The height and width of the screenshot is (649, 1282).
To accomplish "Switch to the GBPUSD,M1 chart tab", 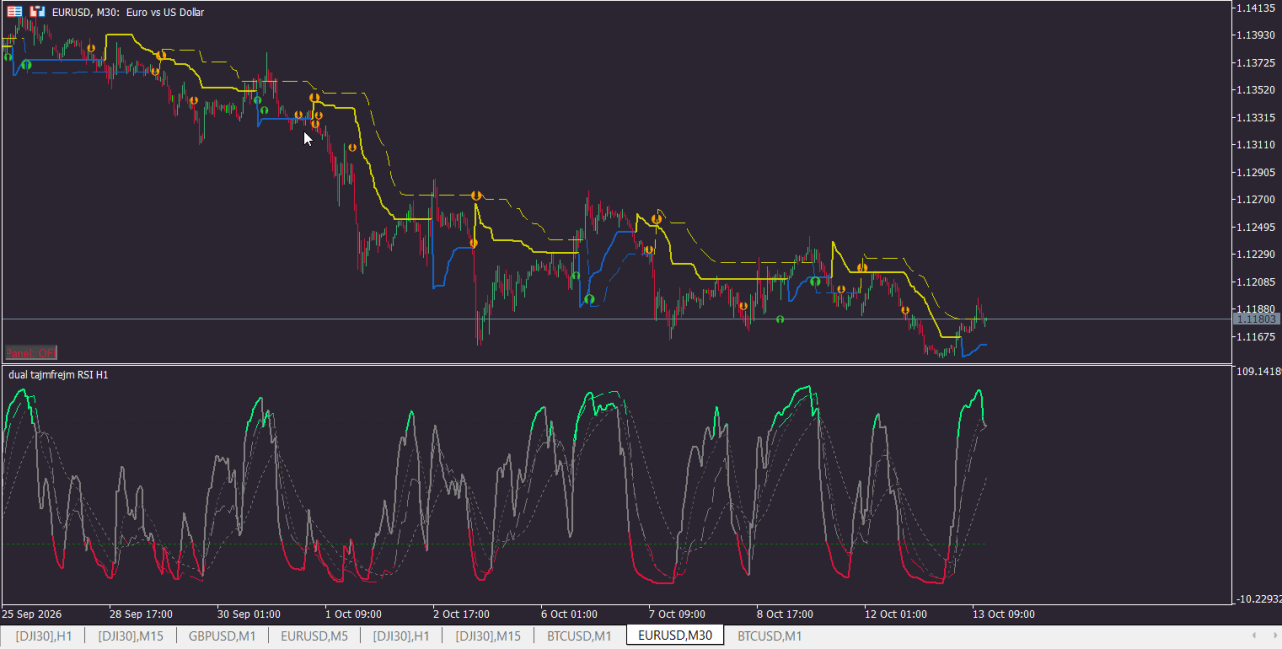I will (x=222, y=636).
